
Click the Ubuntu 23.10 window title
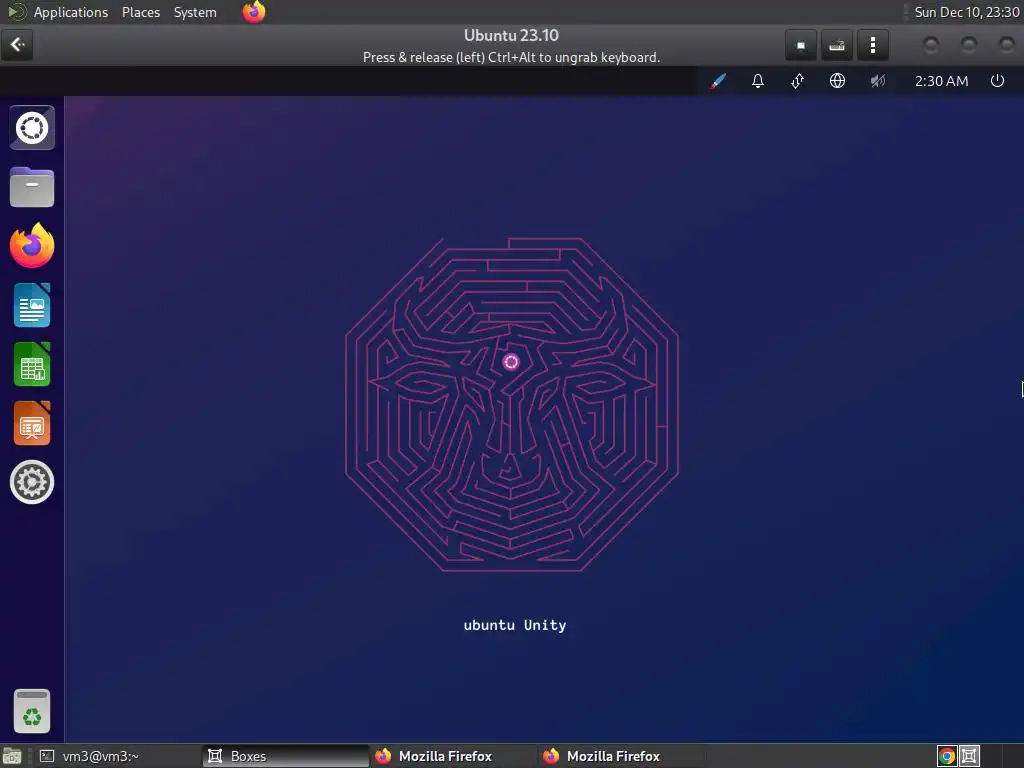[511, 35]
